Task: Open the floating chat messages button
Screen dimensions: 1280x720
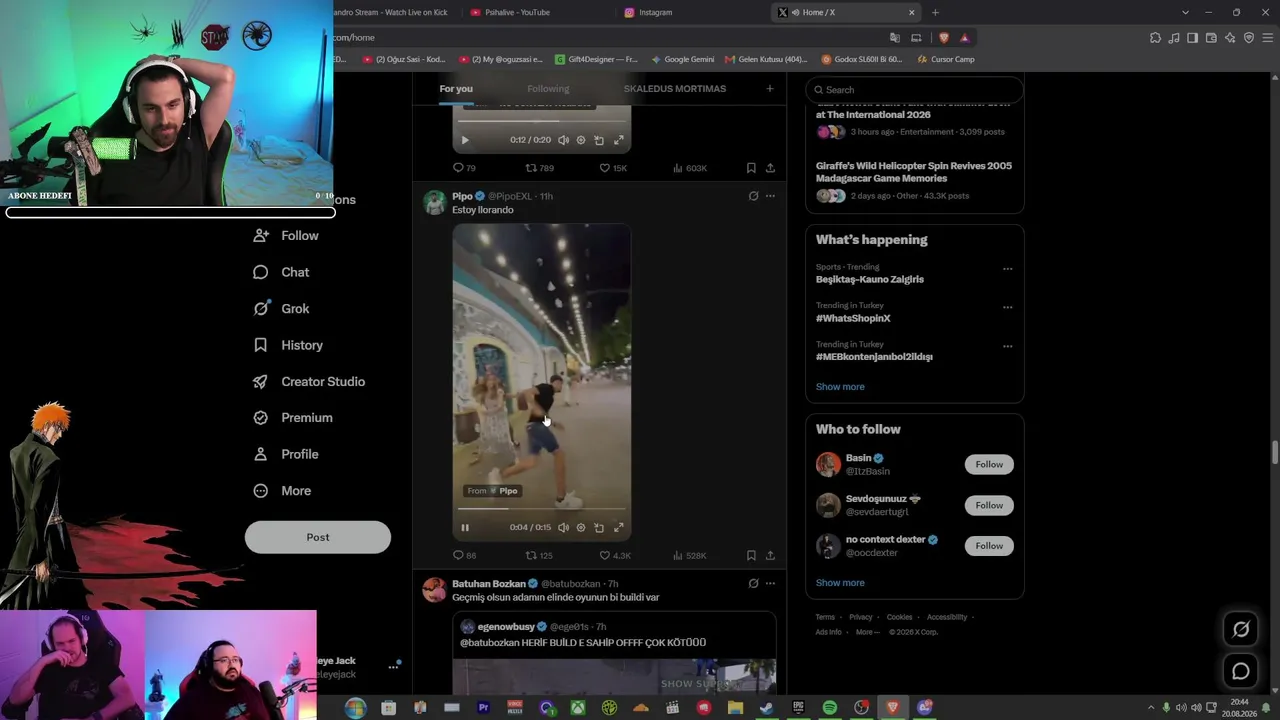Action: (x=1241, y=671)
